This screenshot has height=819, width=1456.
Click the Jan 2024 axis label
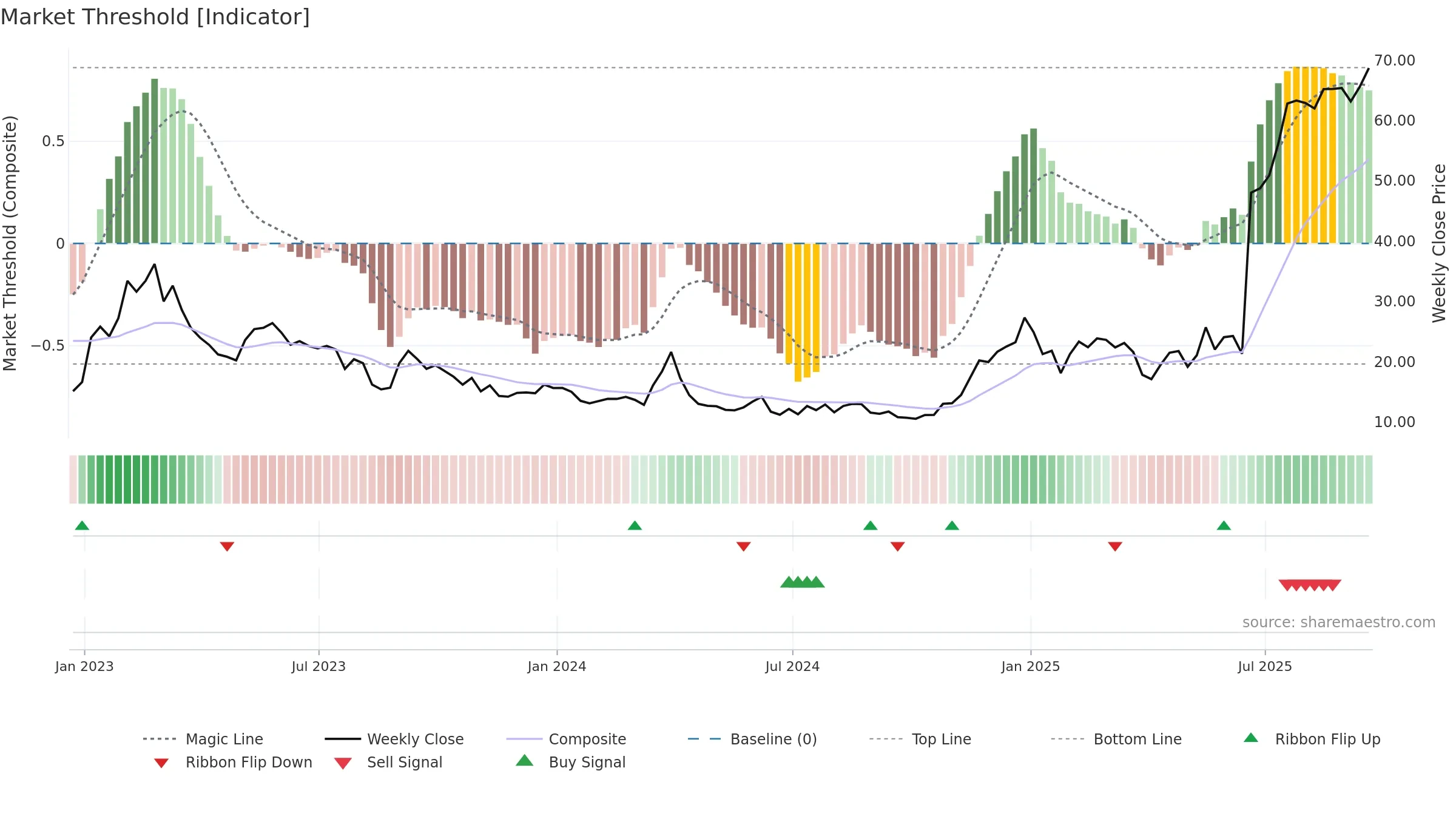[x=557, y=667]
